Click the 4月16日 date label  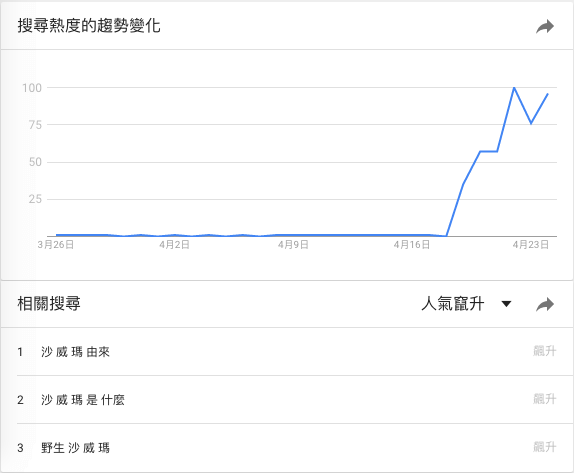[x=412, y=245]
